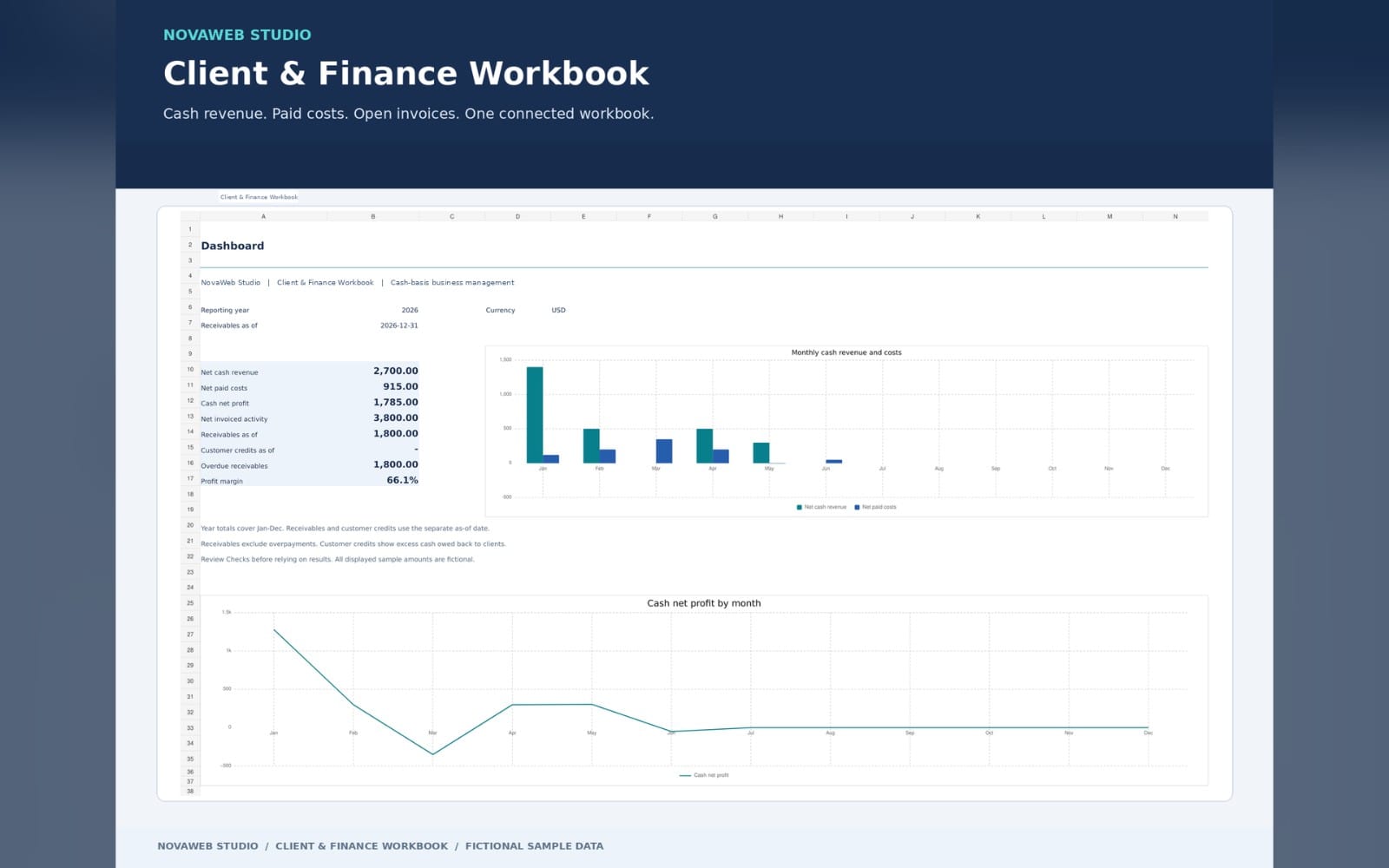The height and width of the screenshot is (868, 1389).
Task: Click the 'Year totals cover Jan-Dec' note
Action: pyautogui.click(x=346, y=529)
